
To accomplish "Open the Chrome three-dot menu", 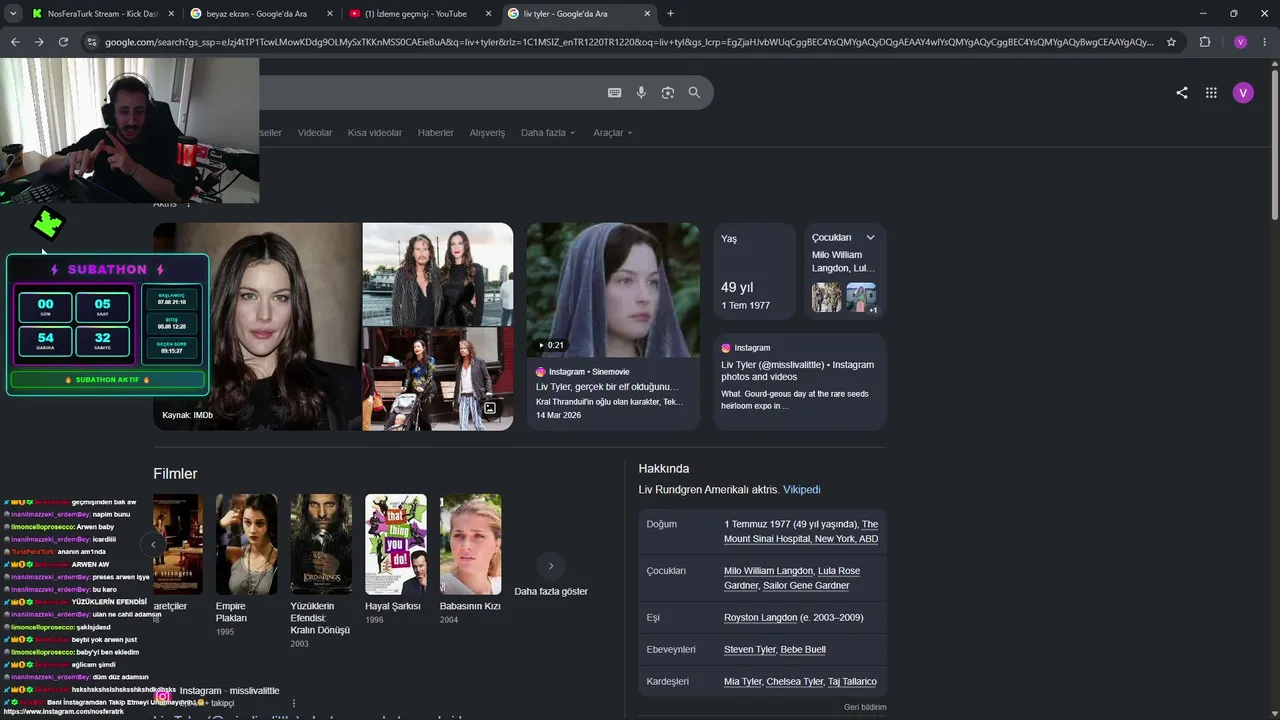I will pyautogui.click(x=1264, y=42).
